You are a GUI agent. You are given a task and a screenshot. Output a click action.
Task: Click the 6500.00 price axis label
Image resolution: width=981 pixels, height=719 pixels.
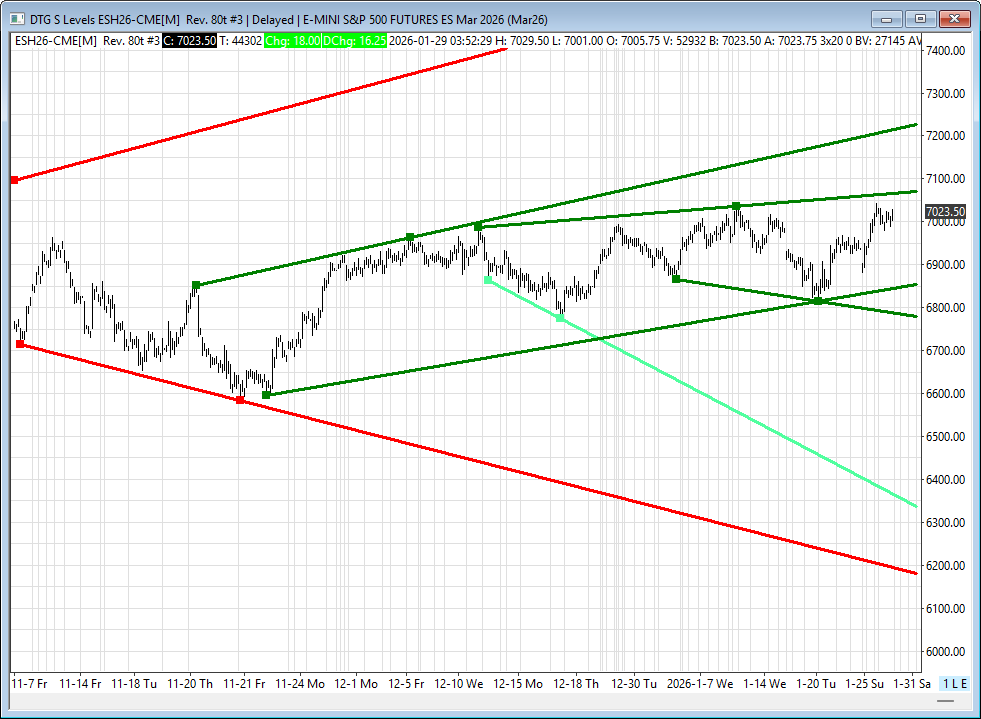(945, 437)
